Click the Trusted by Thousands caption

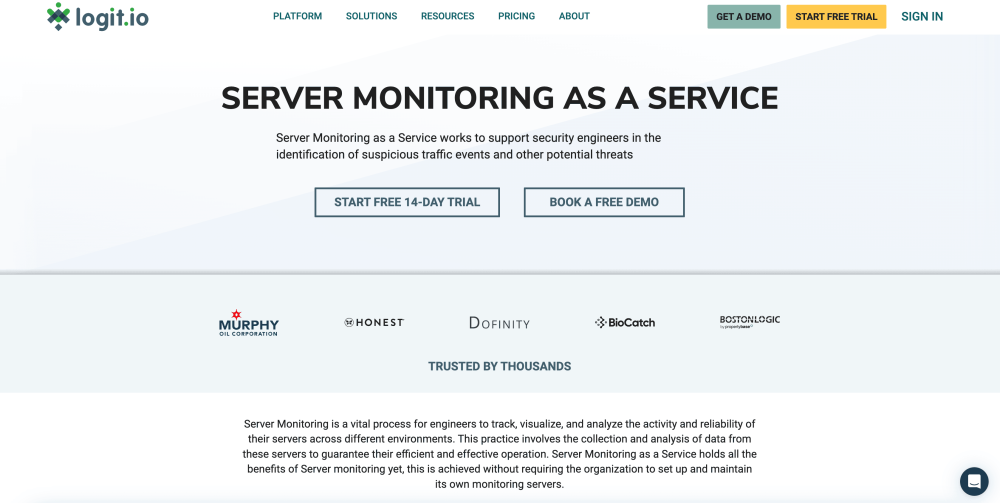499,366
